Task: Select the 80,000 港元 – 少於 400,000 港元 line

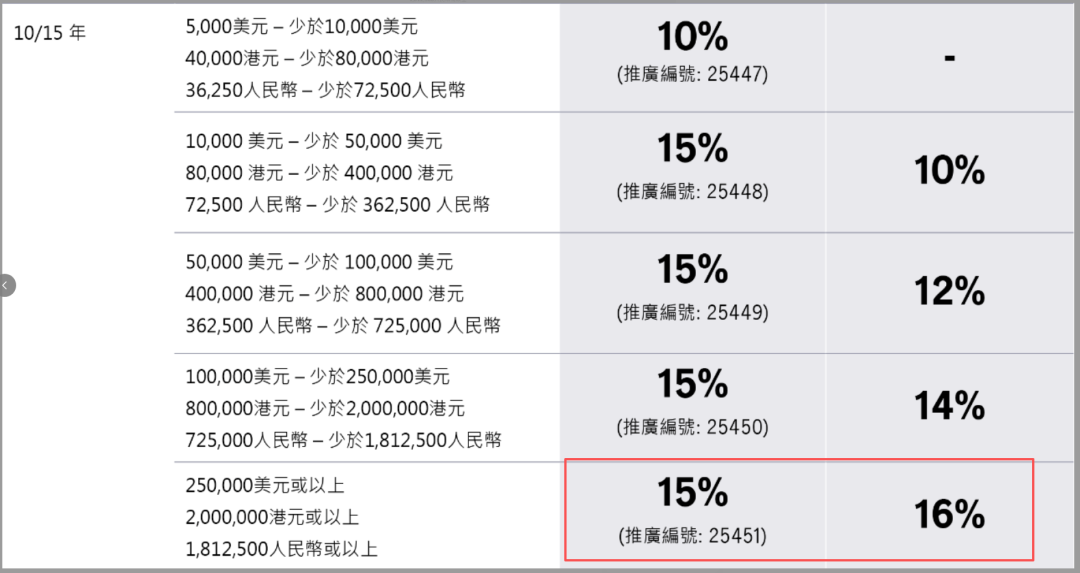Action: click(x=319, y=173)
